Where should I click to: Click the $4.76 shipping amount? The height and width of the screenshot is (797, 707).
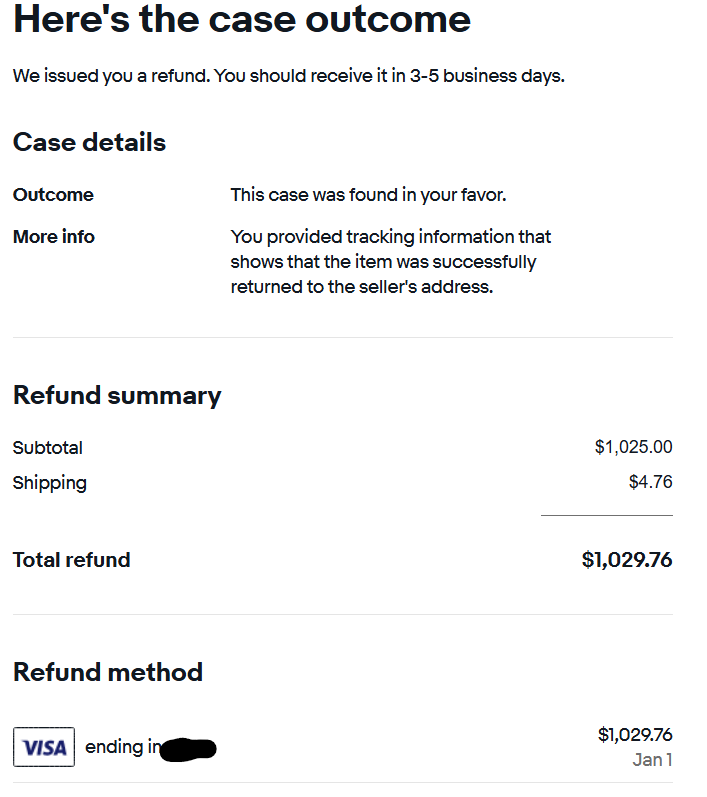650,483
